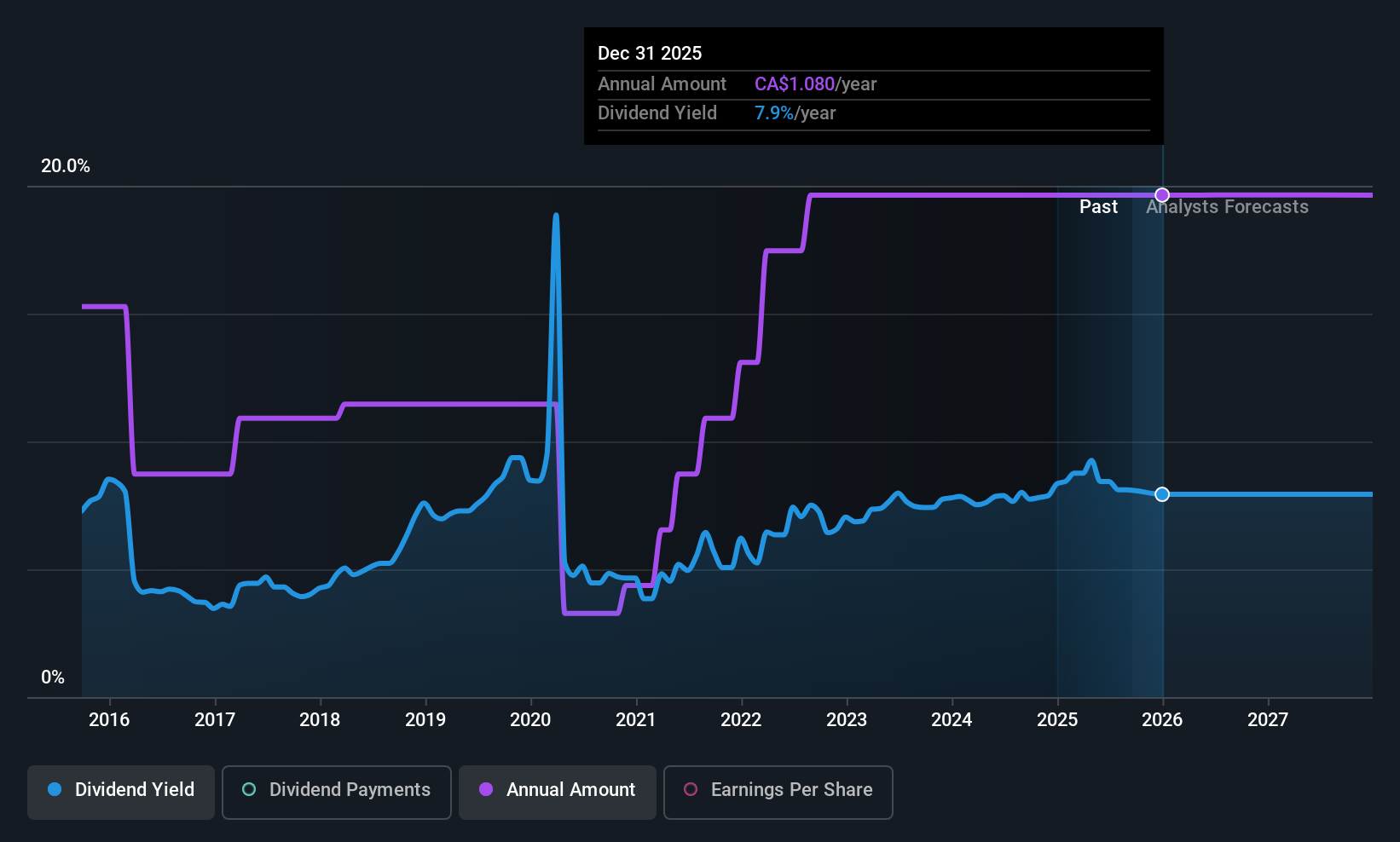1400x842 pixels.
Task: Toggle the Dividend Yield legend marker
Action: (54, 790)
